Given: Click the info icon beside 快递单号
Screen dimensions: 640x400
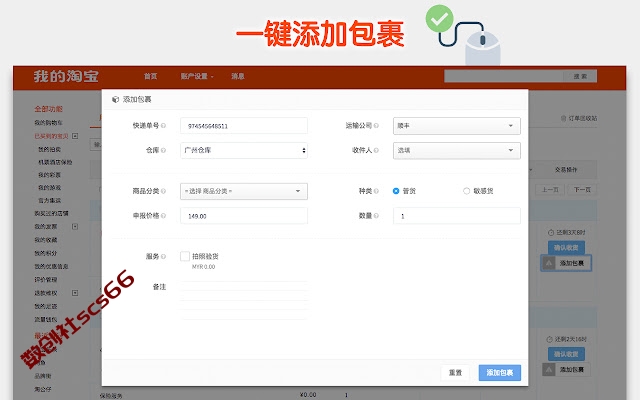Looking at the screenshot, I should click(163, 126).
